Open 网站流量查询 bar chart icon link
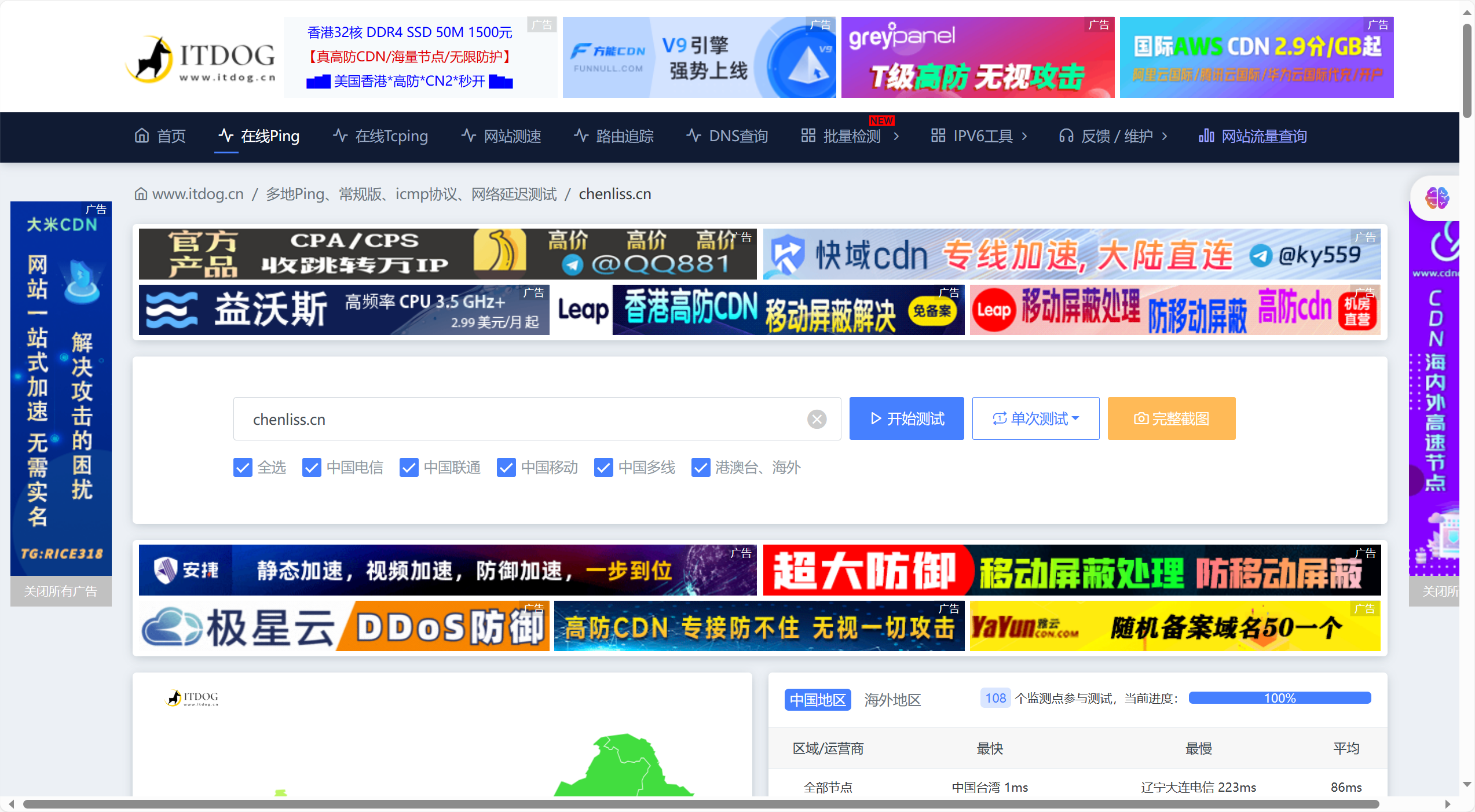Viewport: 1475px width, 812px height. tap(1206, 136)
